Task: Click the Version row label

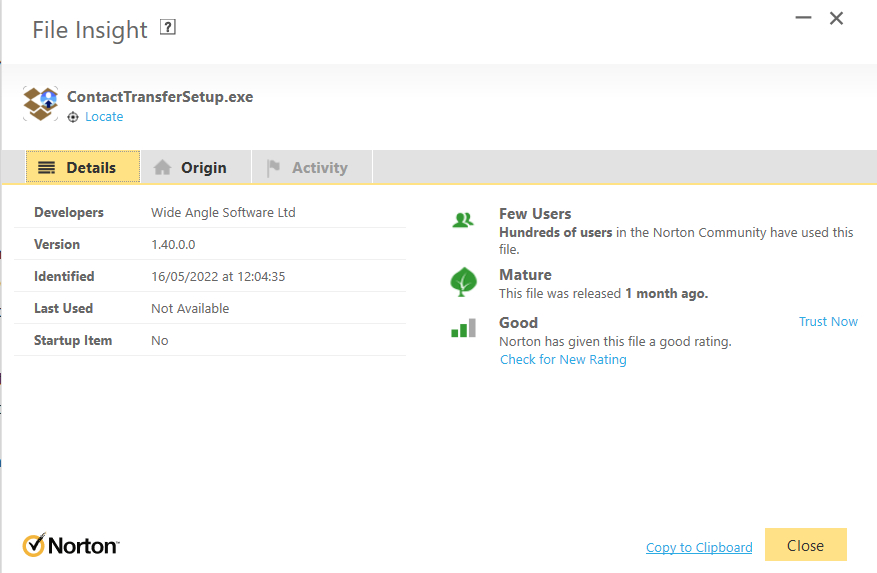Action: (x=57, y=245)
